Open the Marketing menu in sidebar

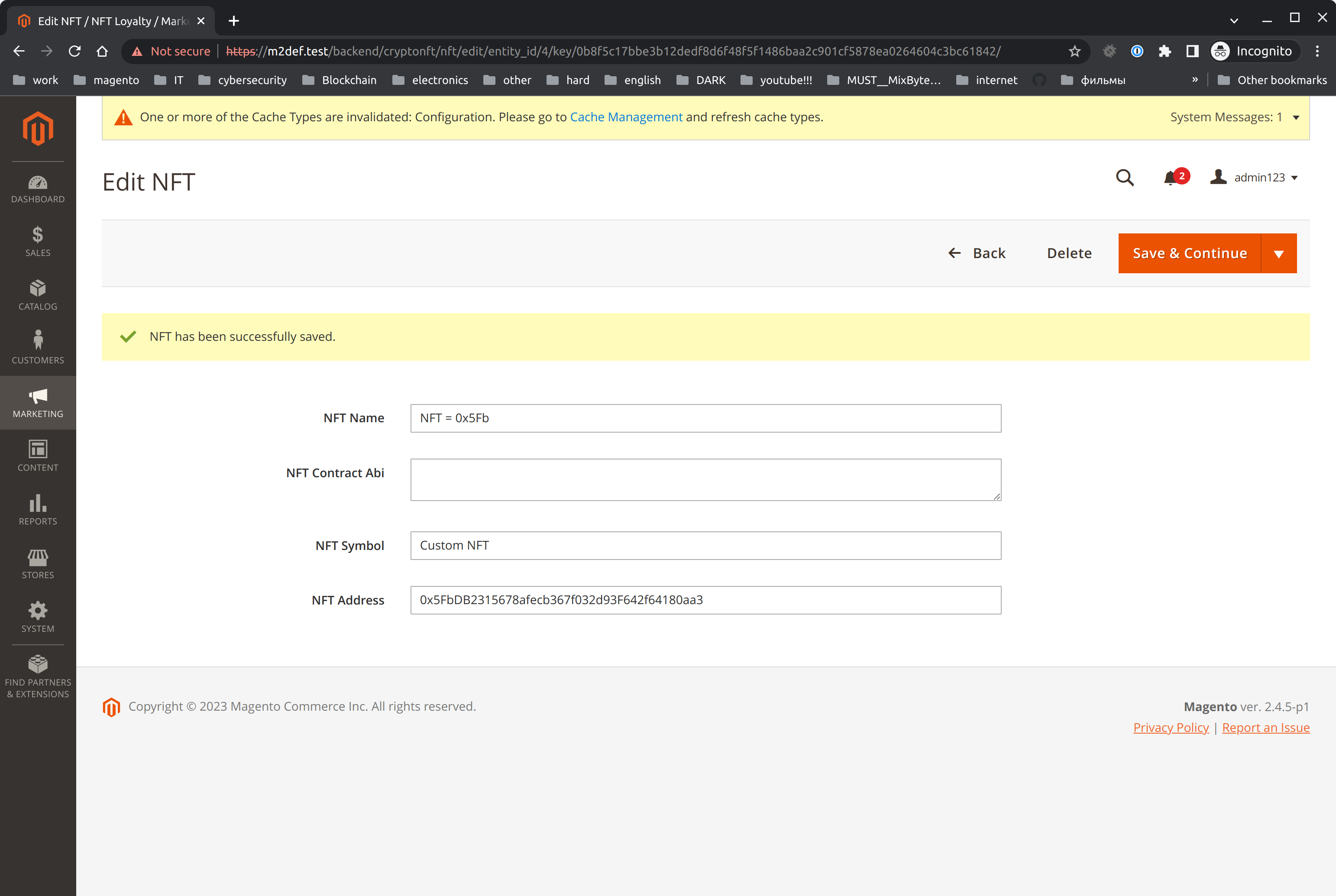(x=38, y=402)
